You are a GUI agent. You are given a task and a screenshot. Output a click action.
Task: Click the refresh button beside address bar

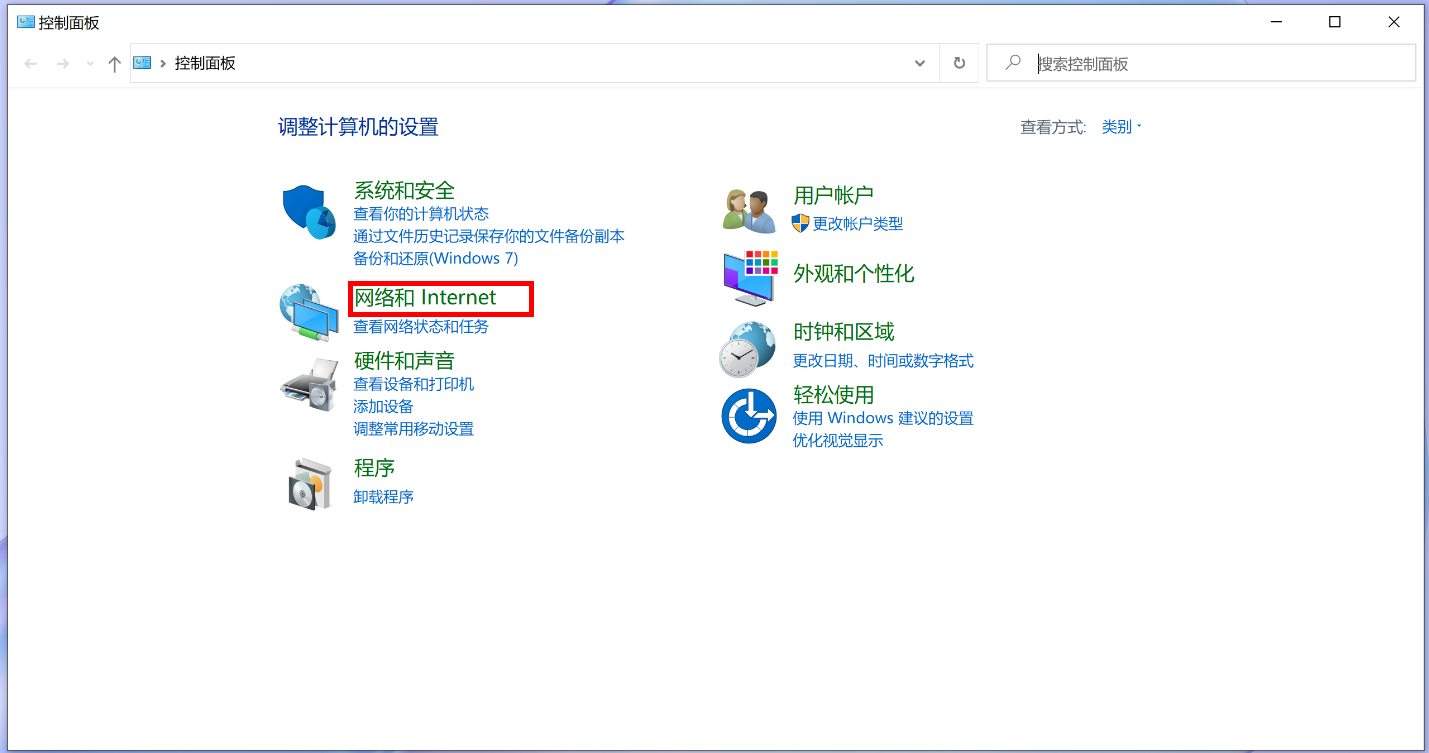pos(959,63)
